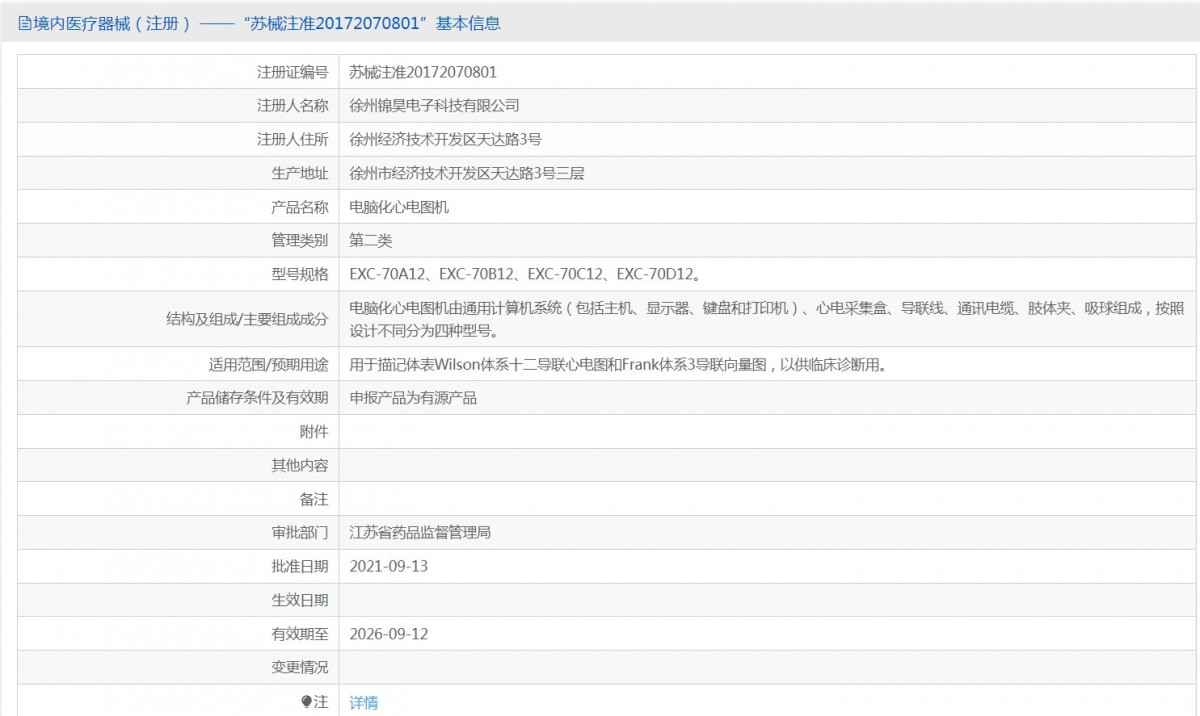Click the 审批部门 label
The image size is (1200, 716).
click(299, 533)
